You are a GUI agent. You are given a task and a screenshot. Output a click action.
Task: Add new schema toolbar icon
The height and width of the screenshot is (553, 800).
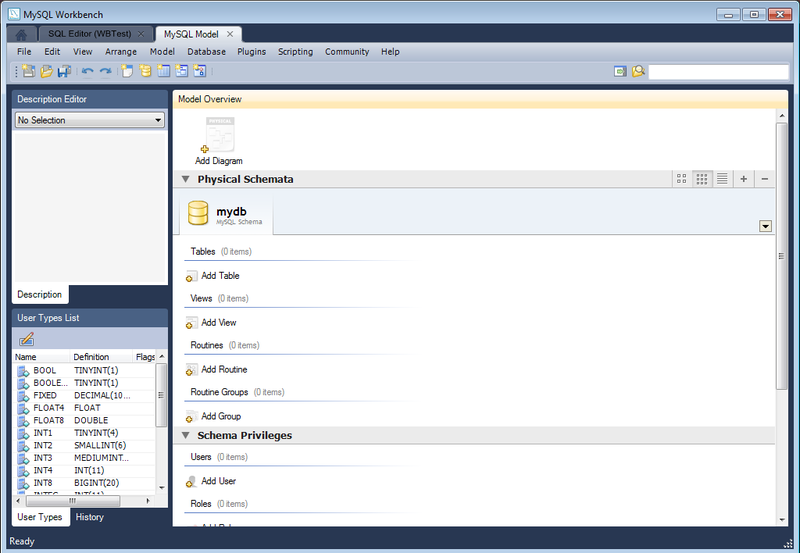[145, 71]
